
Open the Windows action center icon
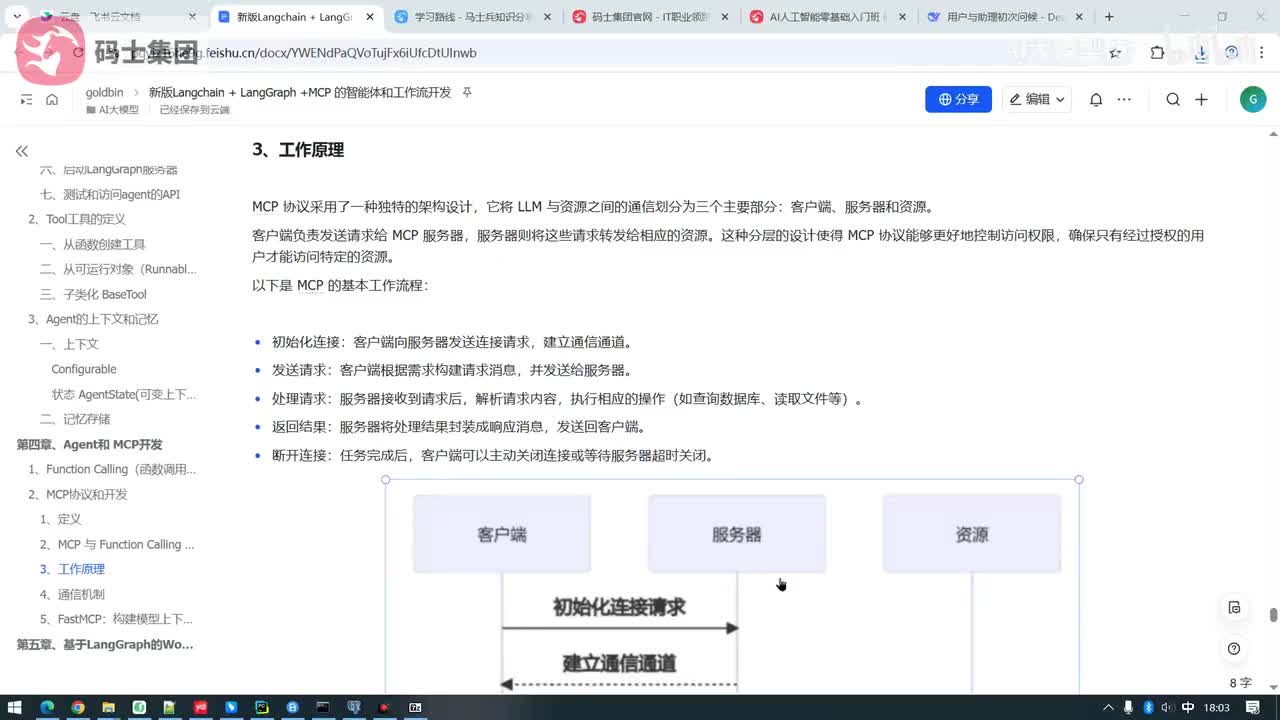1255,707
